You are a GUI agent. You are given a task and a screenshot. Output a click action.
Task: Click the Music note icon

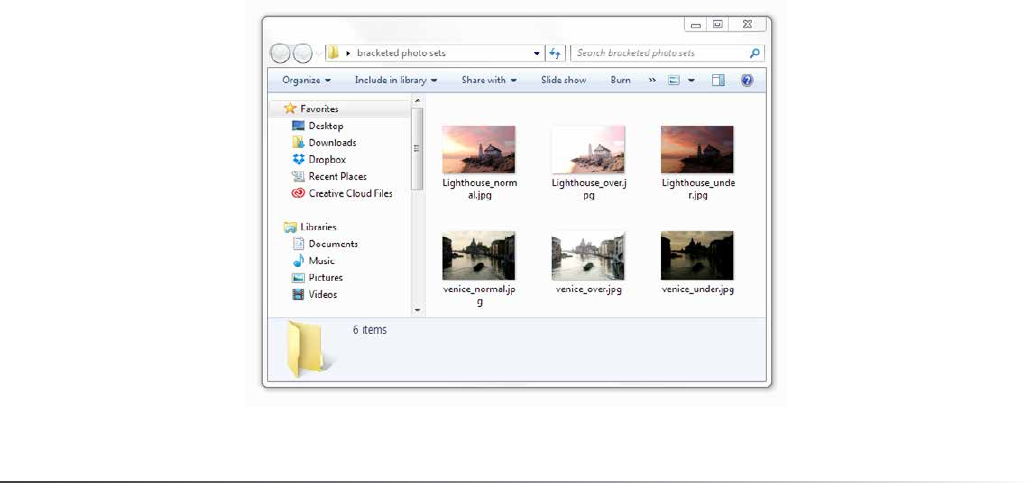click(x=298, y=261)
